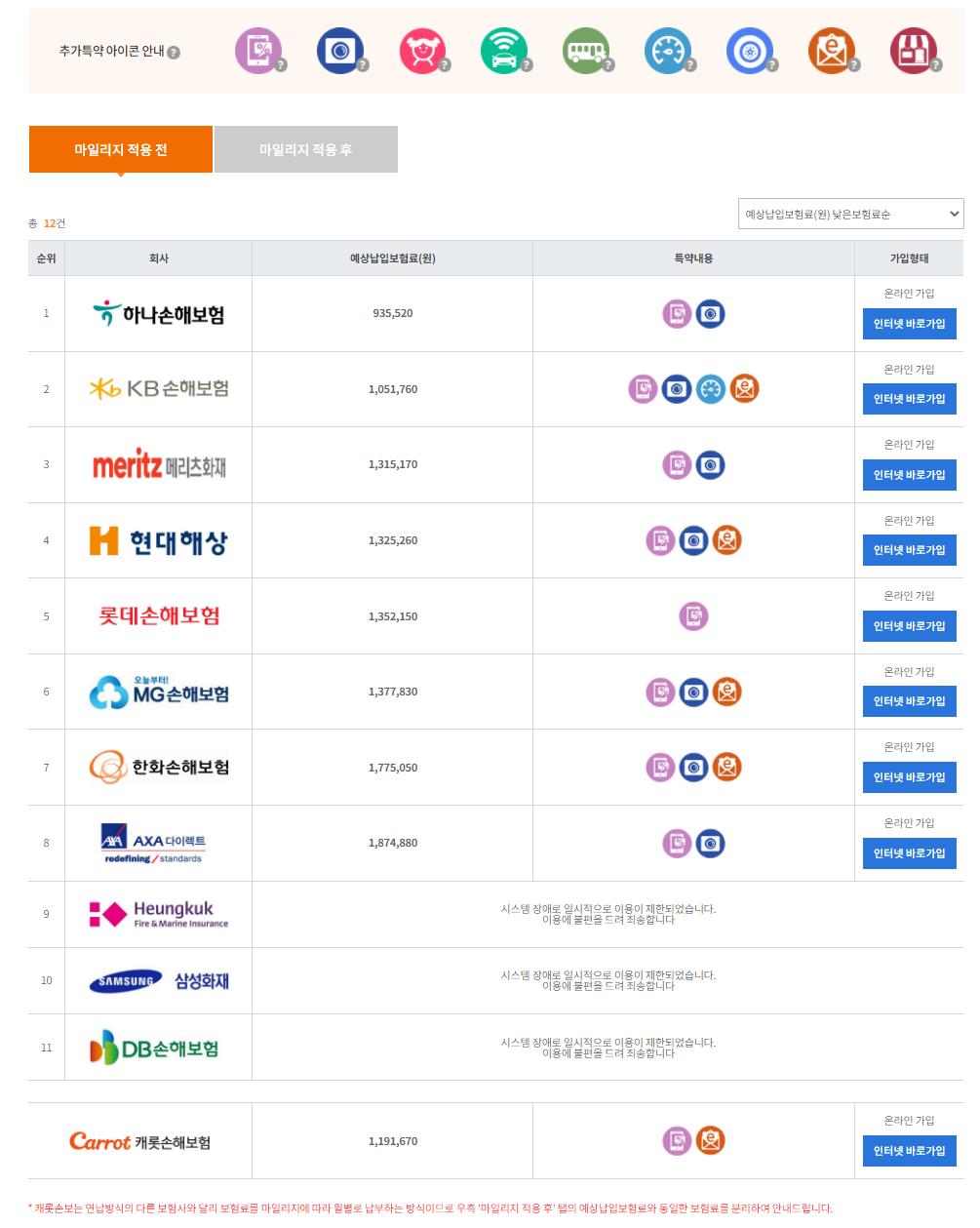Click the 현대해상 company logo

[159, 541]
